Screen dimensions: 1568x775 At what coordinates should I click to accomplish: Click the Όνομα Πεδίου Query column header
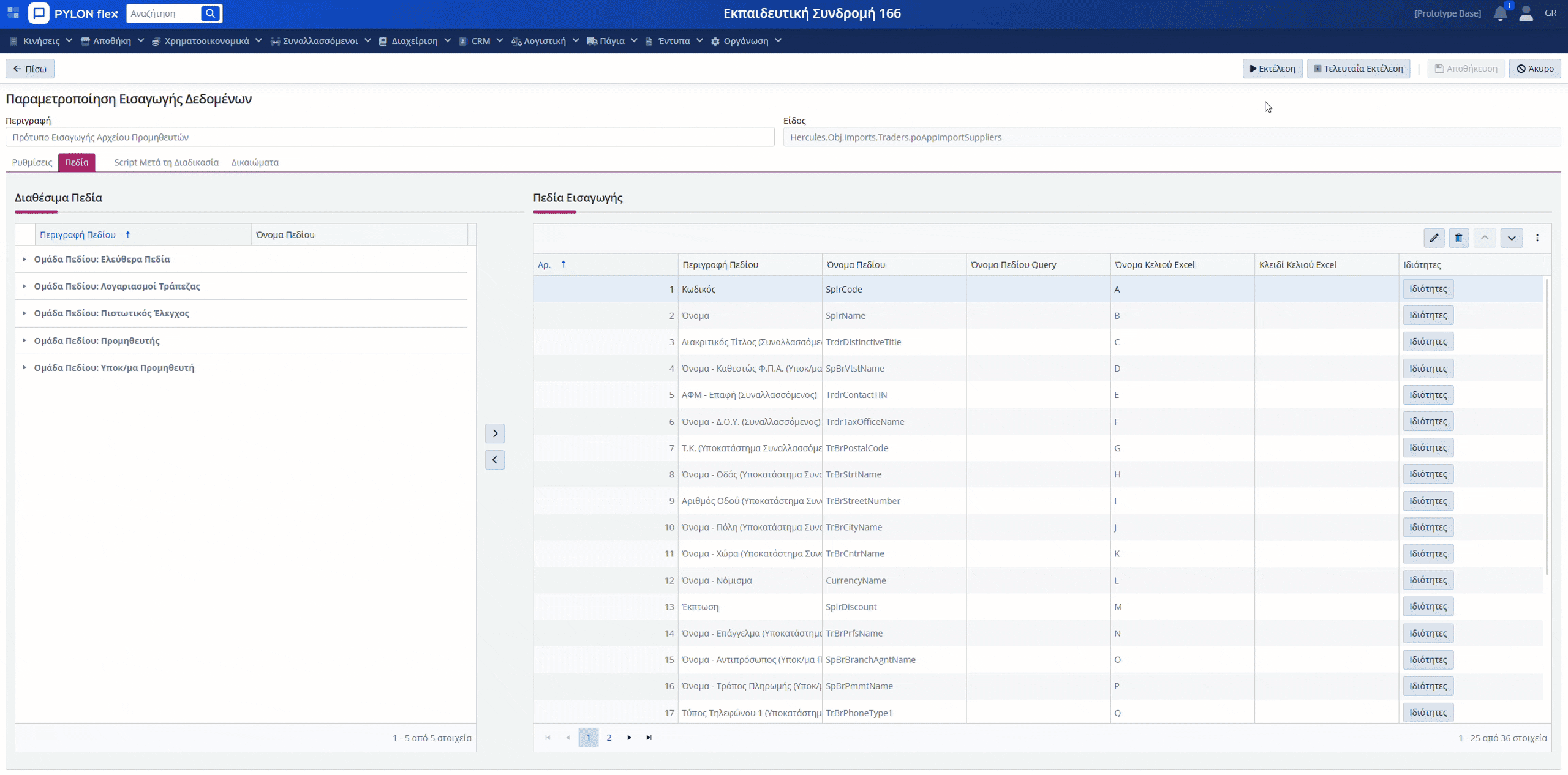[x=1038, y=264]
